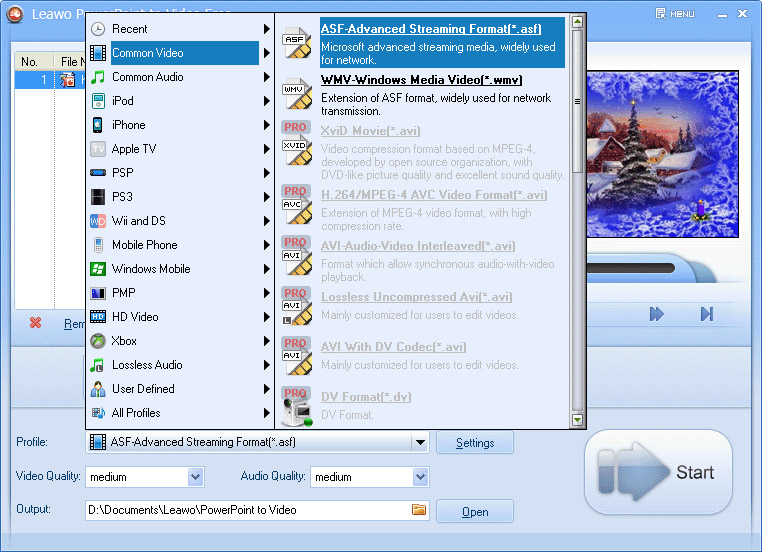
Task: Click the fast forward preview button
Action: tap(657, 314)
